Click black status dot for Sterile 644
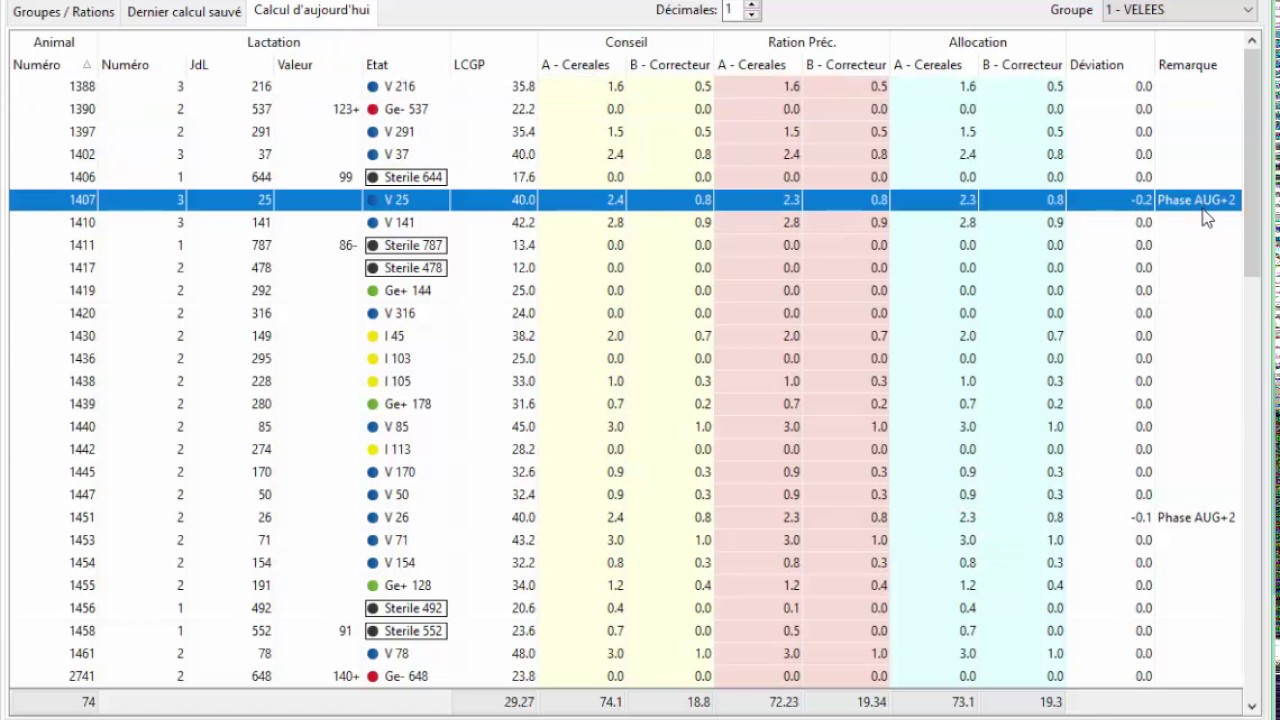 click(373, 177)
